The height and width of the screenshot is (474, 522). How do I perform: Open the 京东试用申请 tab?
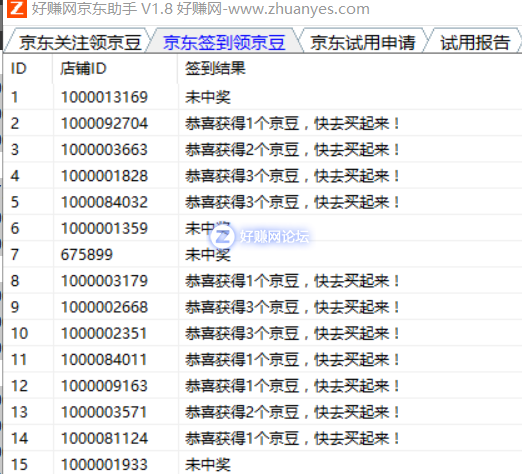point(363,43)
